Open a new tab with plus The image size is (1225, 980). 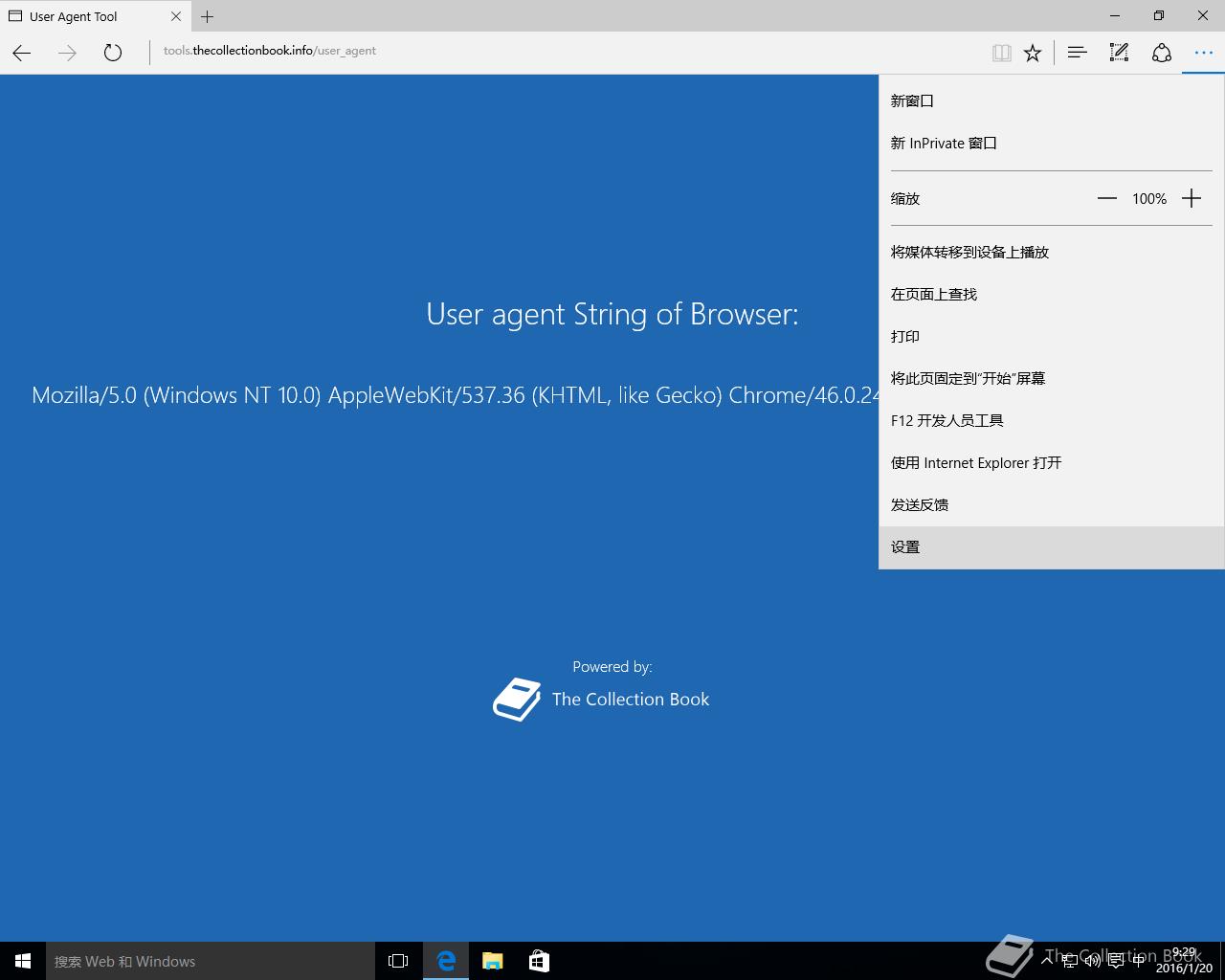[207, 16]
